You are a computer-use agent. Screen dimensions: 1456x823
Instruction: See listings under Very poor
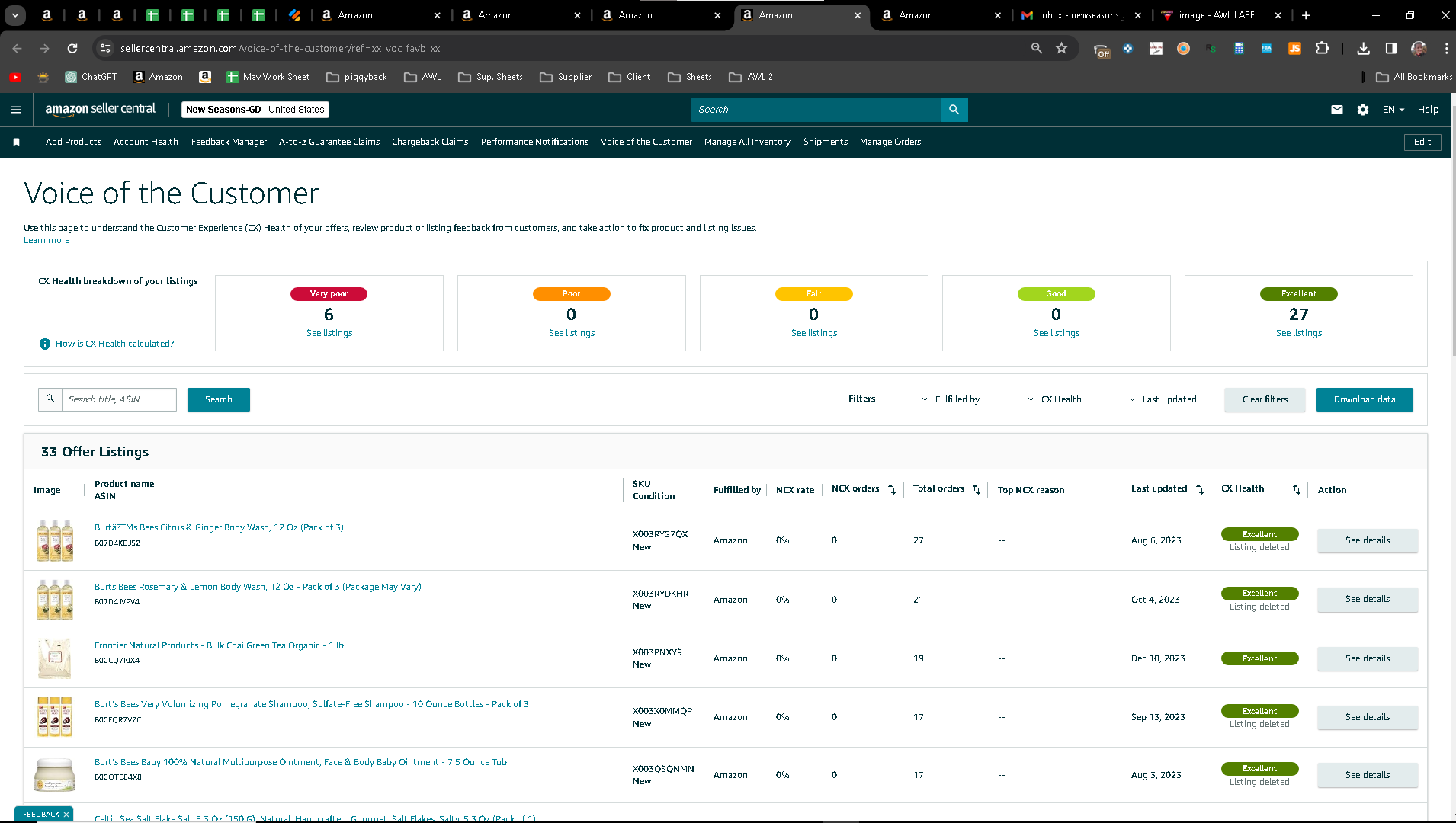click(x=329, y=333)
